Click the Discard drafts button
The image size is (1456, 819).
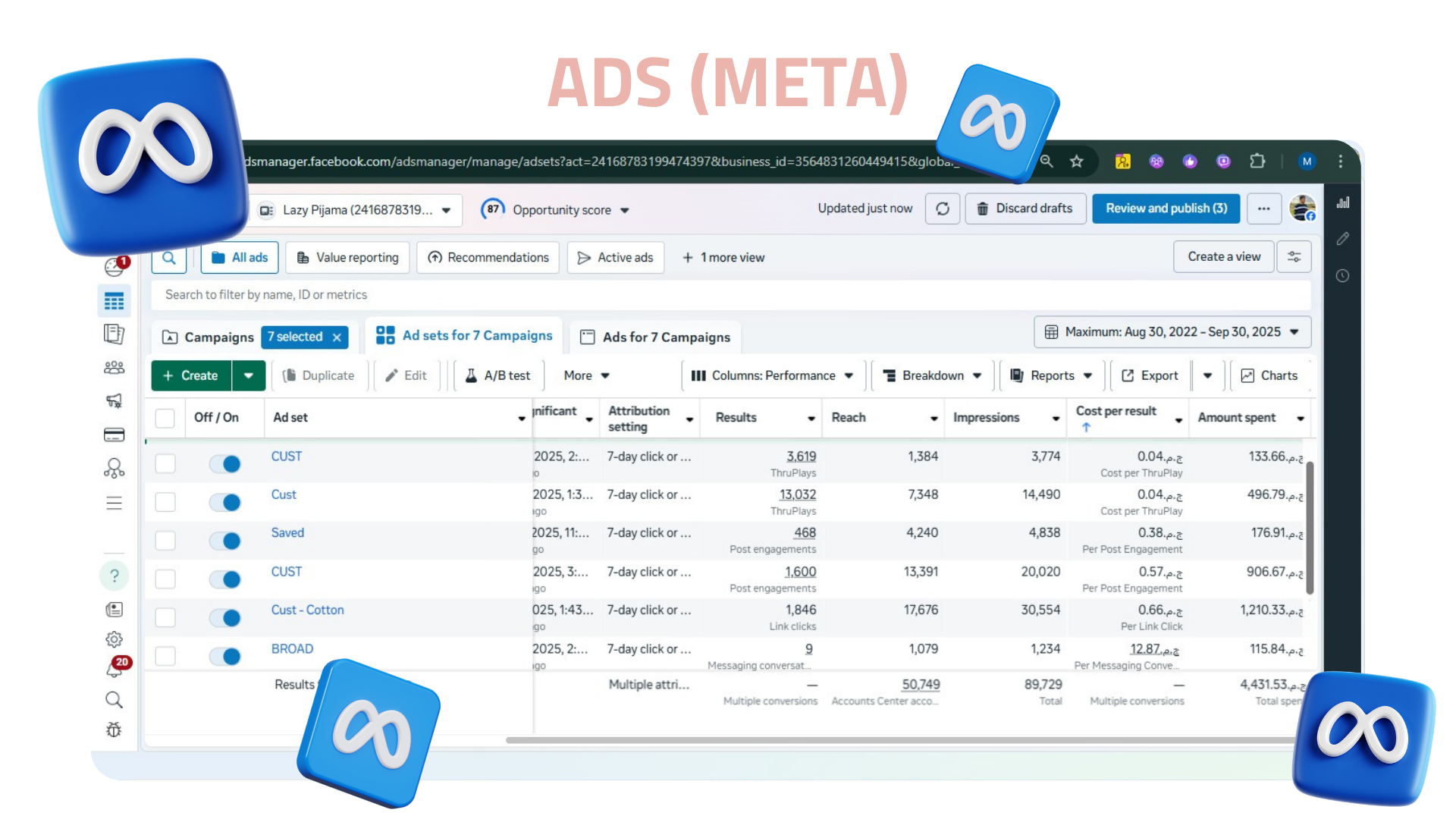(1025, 209)
